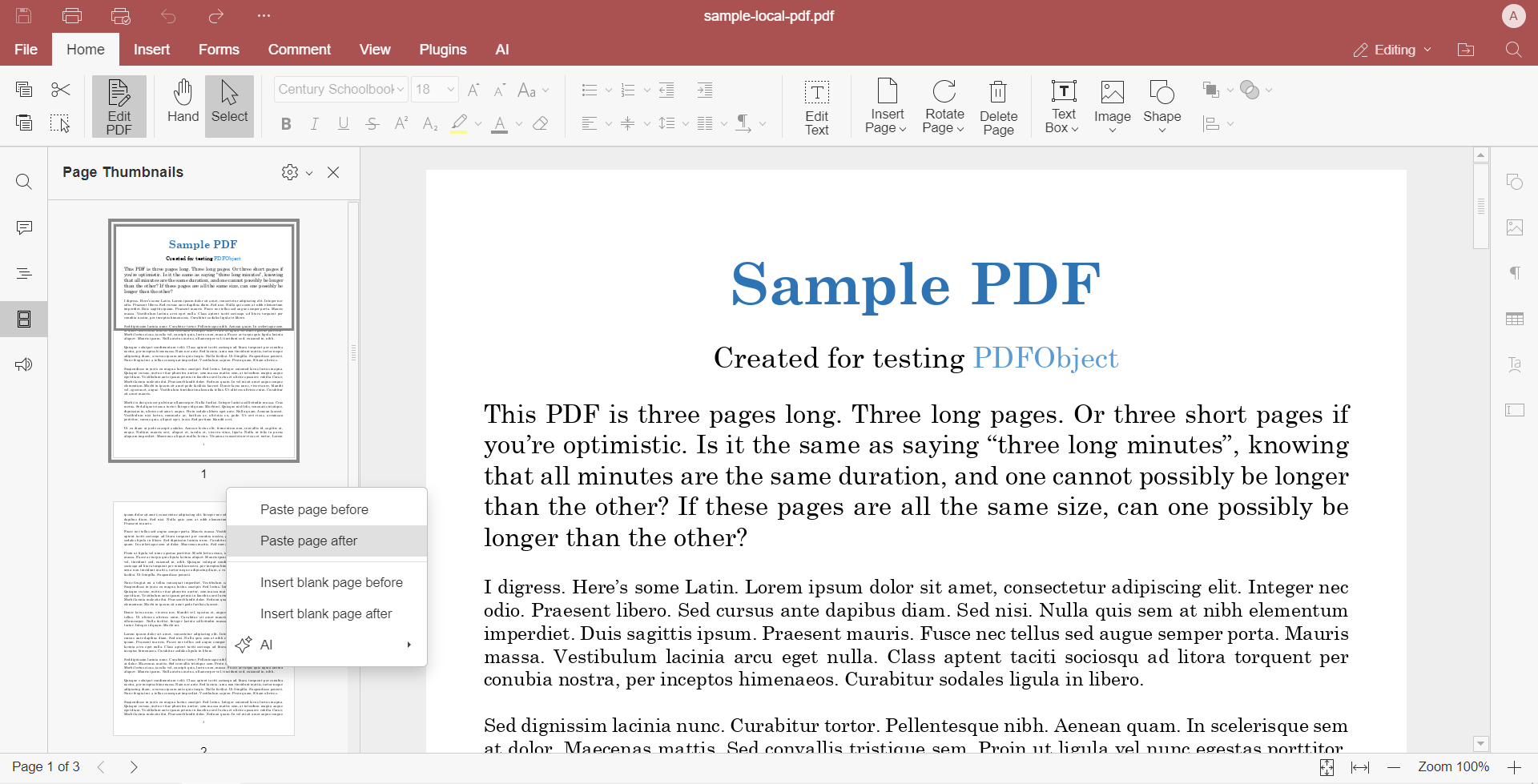Click the Clear Formatting eraser icon
The image size is (1538, 784).
(x=541, y=123)
